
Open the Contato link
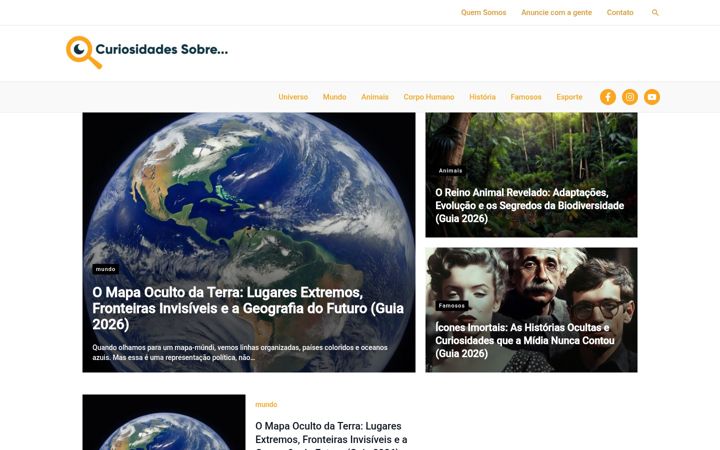point(620,12)
